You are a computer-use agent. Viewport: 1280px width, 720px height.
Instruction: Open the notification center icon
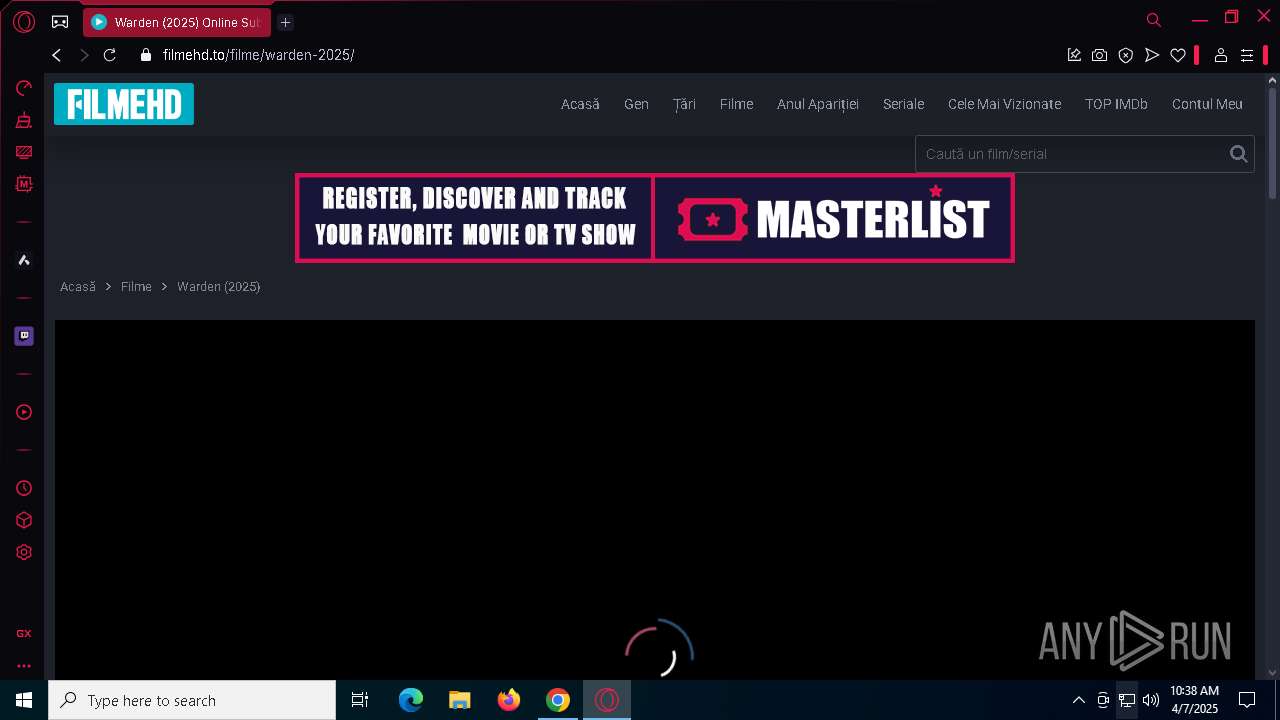1247,700
